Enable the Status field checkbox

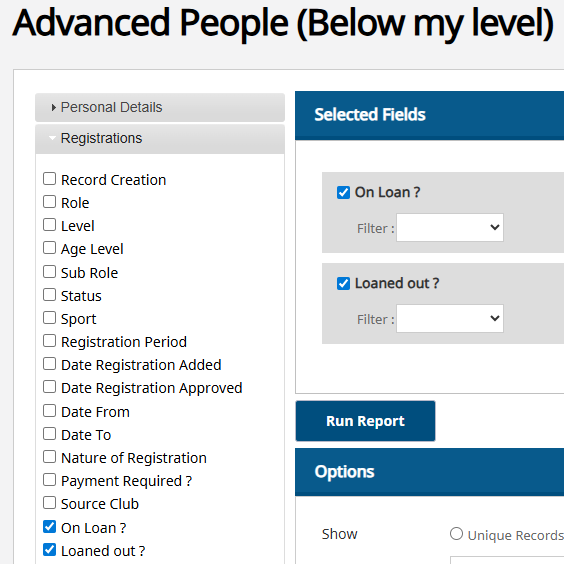49,295
